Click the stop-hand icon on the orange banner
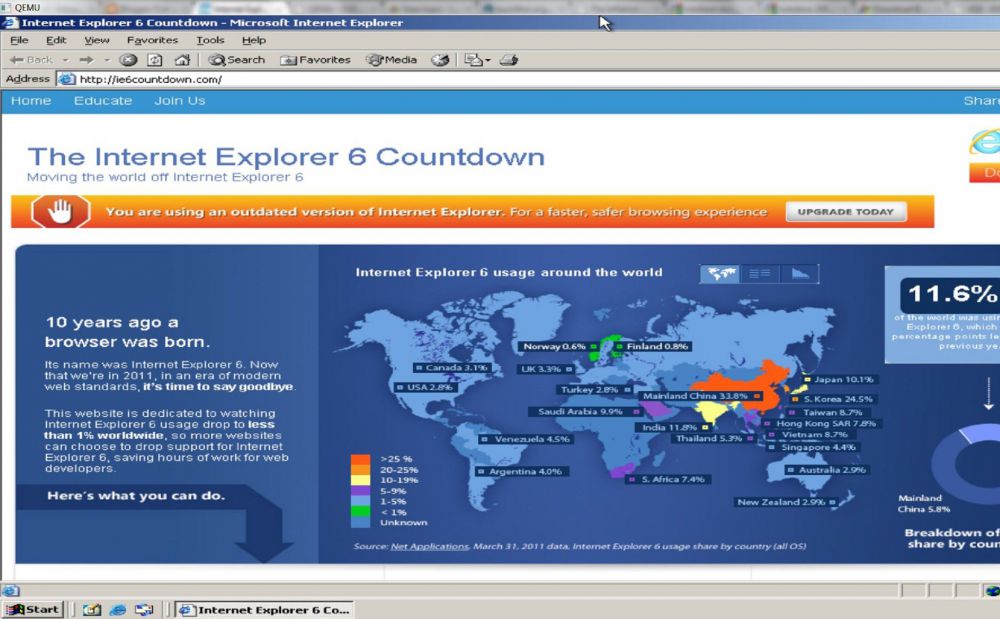Screen dimensions: 1000x619 (61, 211)
